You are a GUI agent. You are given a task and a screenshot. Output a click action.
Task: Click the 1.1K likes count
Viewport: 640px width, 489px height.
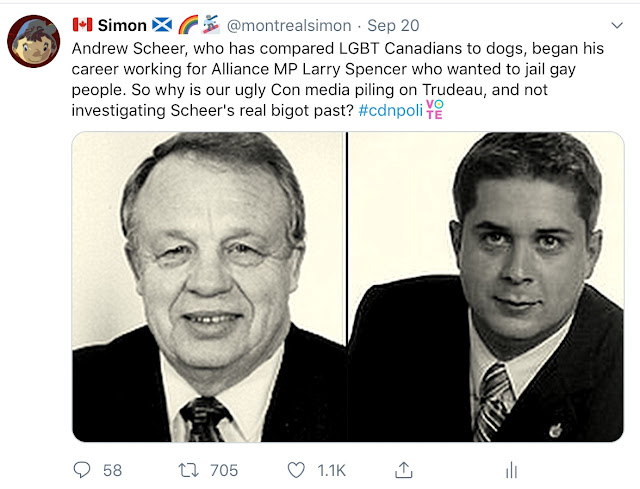333,469
